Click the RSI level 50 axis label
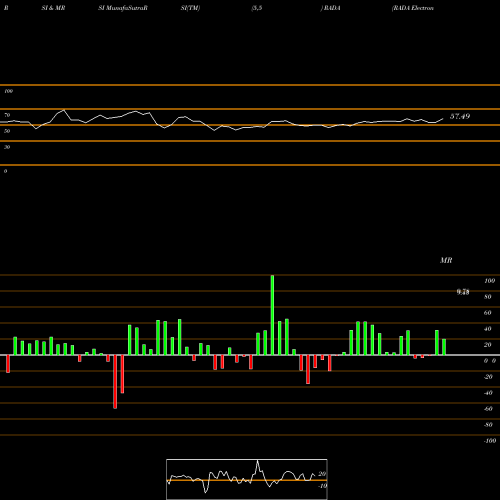The width and height of the screenshot is (500, 500). [7, 131]
